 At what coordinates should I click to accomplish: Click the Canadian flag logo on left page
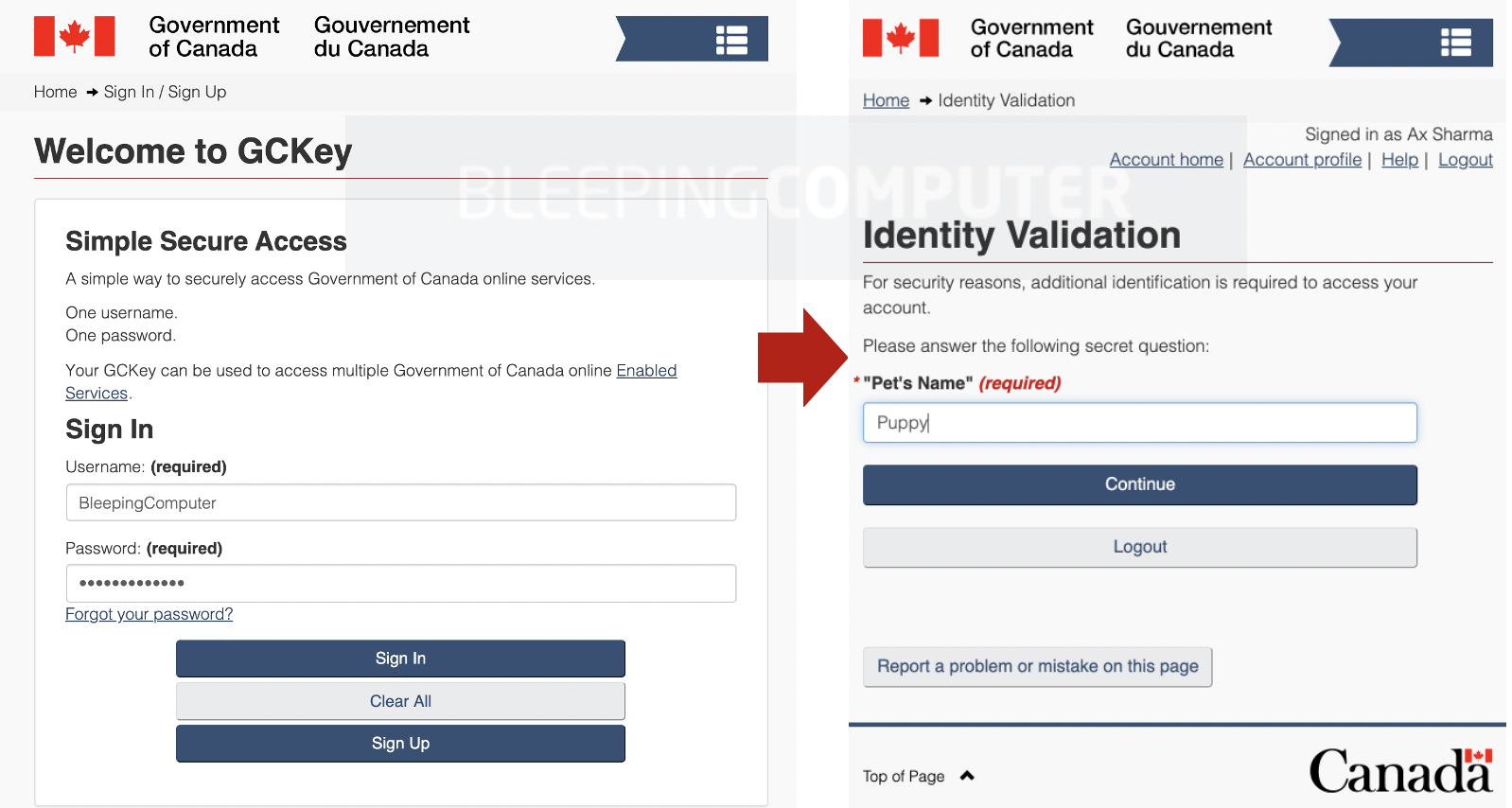coord(74,37)
